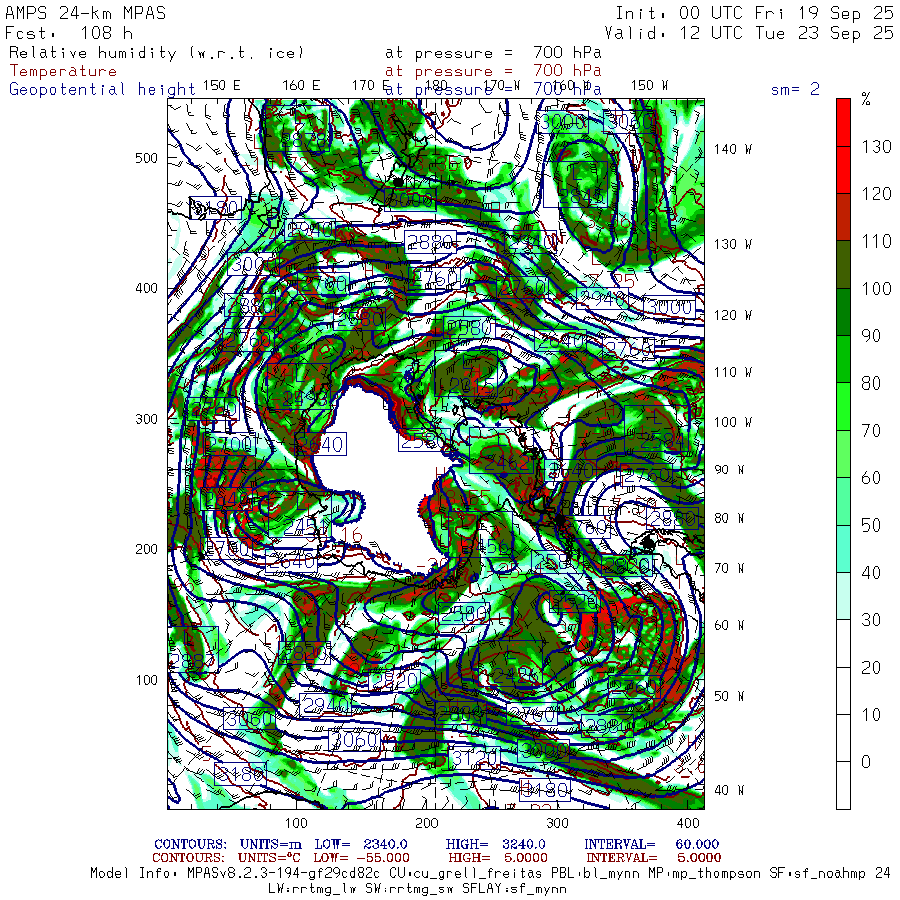Click the bright red swatch above 130 on colorbar
Image resolution: width=900 pixels, height=900 pixels.
[843, 122]
